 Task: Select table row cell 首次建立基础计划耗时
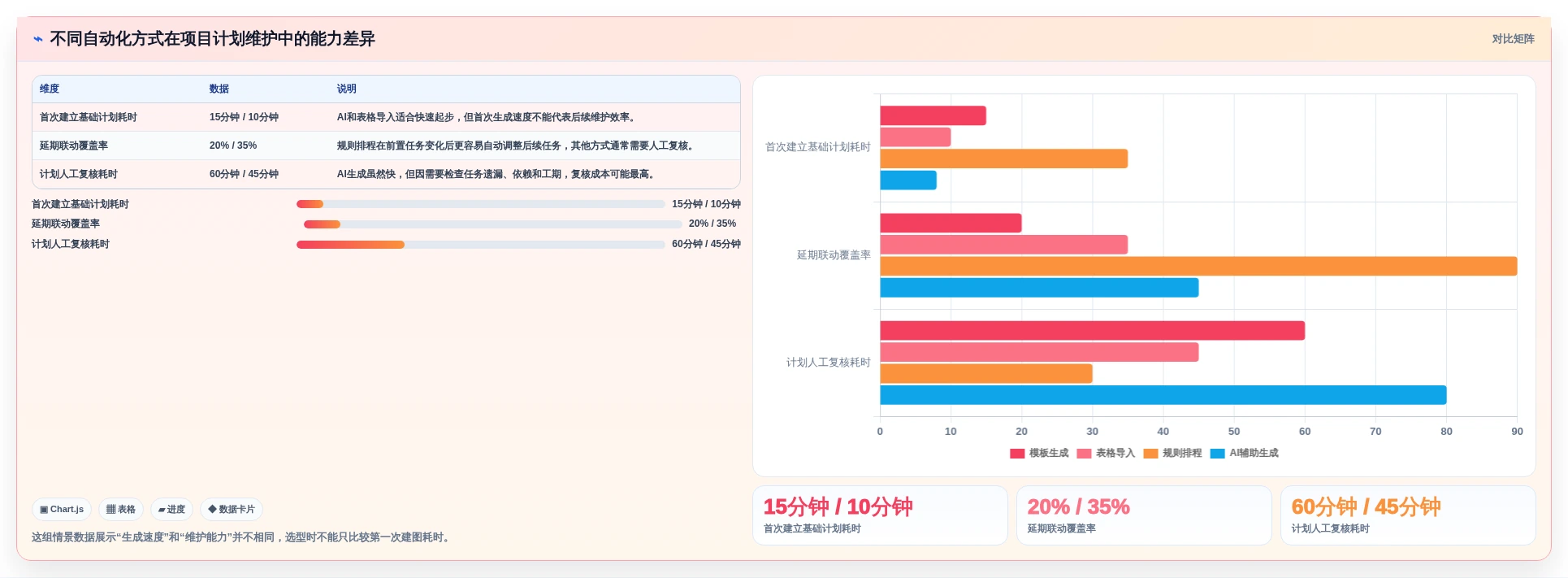89,117
